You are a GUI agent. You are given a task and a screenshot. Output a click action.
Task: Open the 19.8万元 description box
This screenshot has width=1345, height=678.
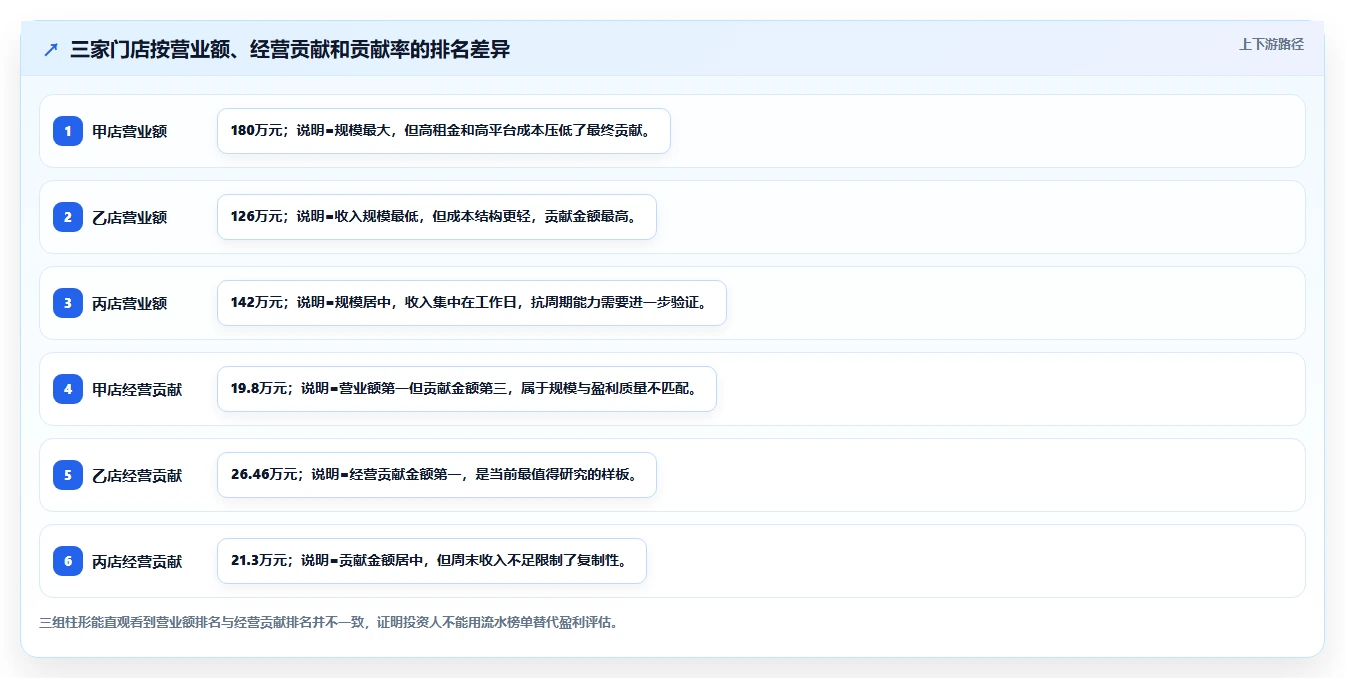tap(467, 389)
